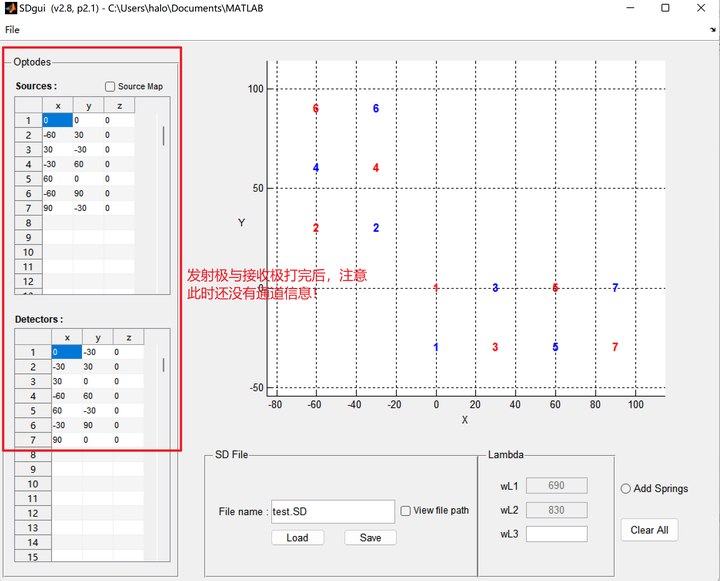
Task: Select Sources row 6 y cell 90
Action: point(88,194)
